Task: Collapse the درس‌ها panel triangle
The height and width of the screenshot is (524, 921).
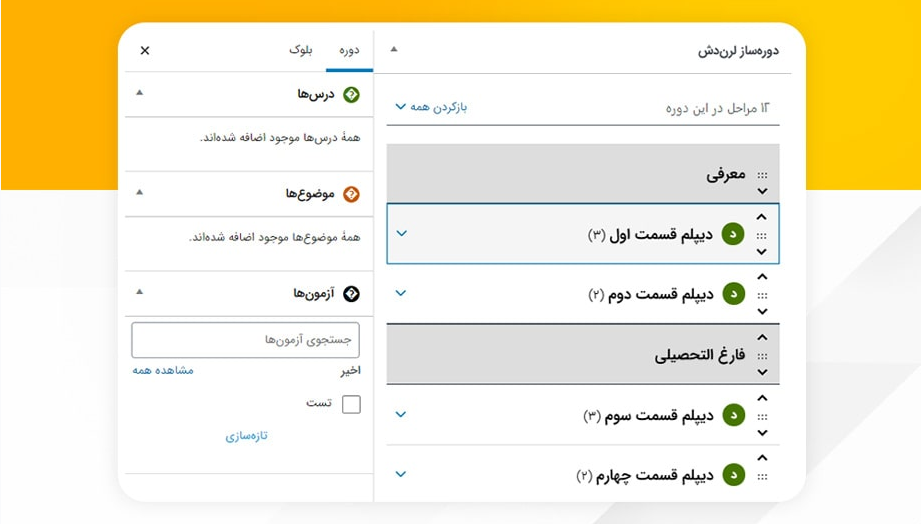Action: click(x=139, y=92)
